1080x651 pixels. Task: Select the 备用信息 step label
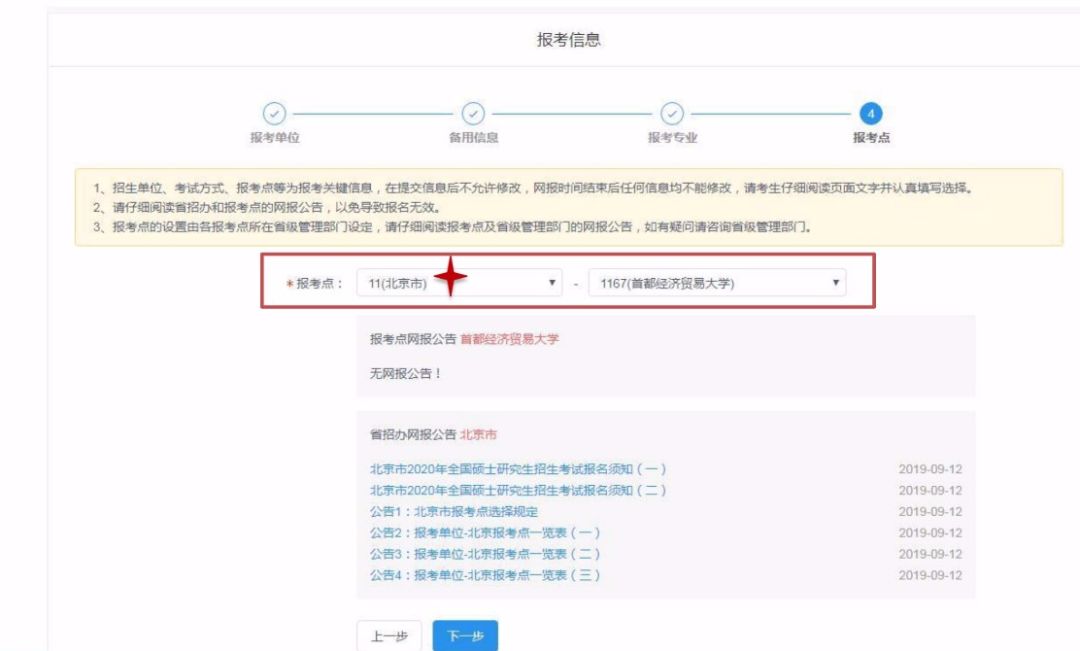[x=473, y=138]
